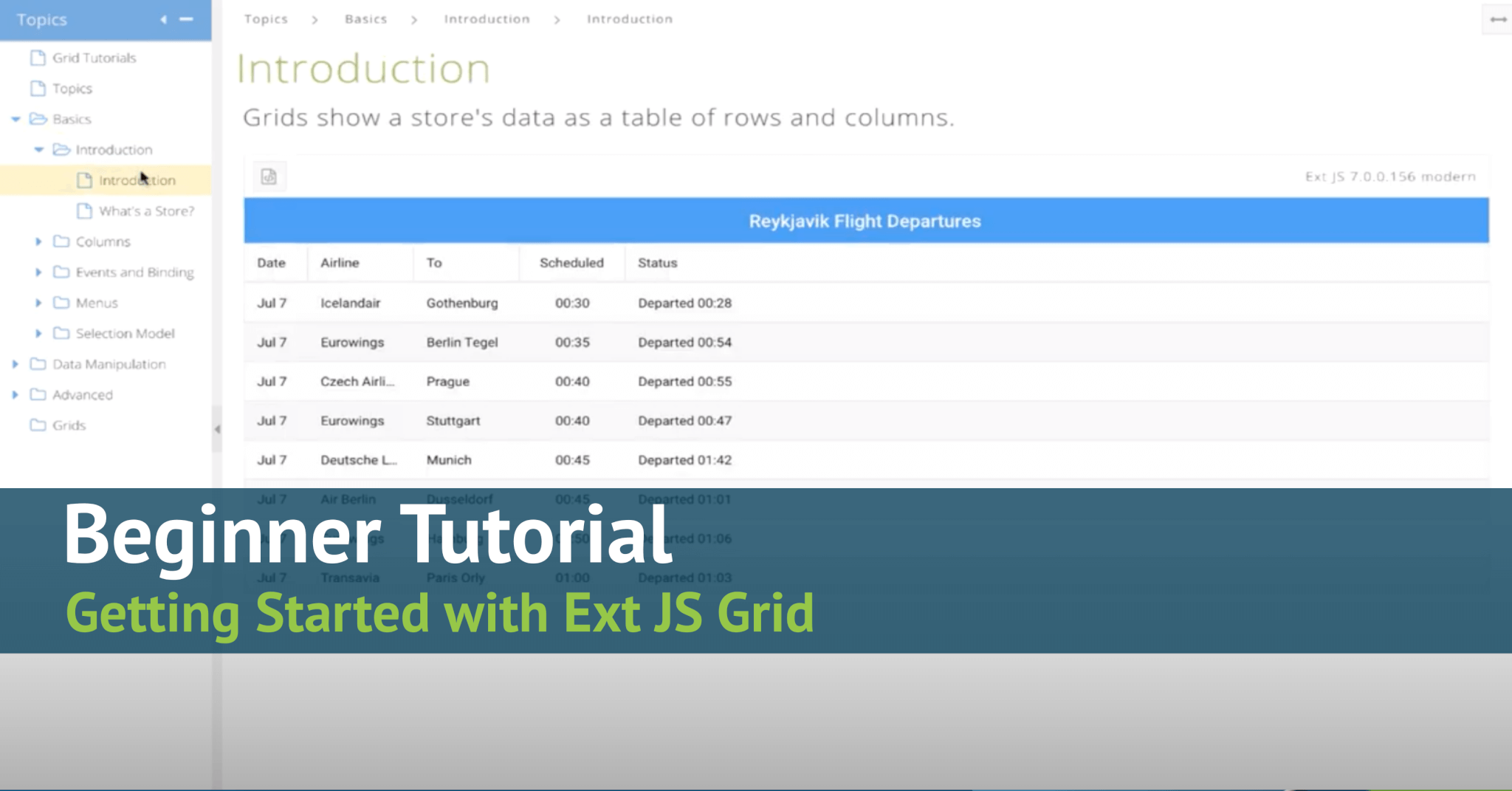Image resolution: width=1512 pixels, height=791 pixels.
Task: Collapse the Introduction folder node
Action: (39, 150)
